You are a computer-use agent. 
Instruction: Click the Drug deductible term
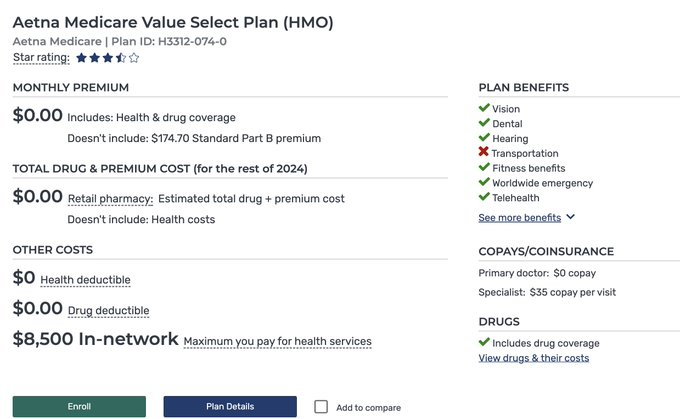coord(108,311)
